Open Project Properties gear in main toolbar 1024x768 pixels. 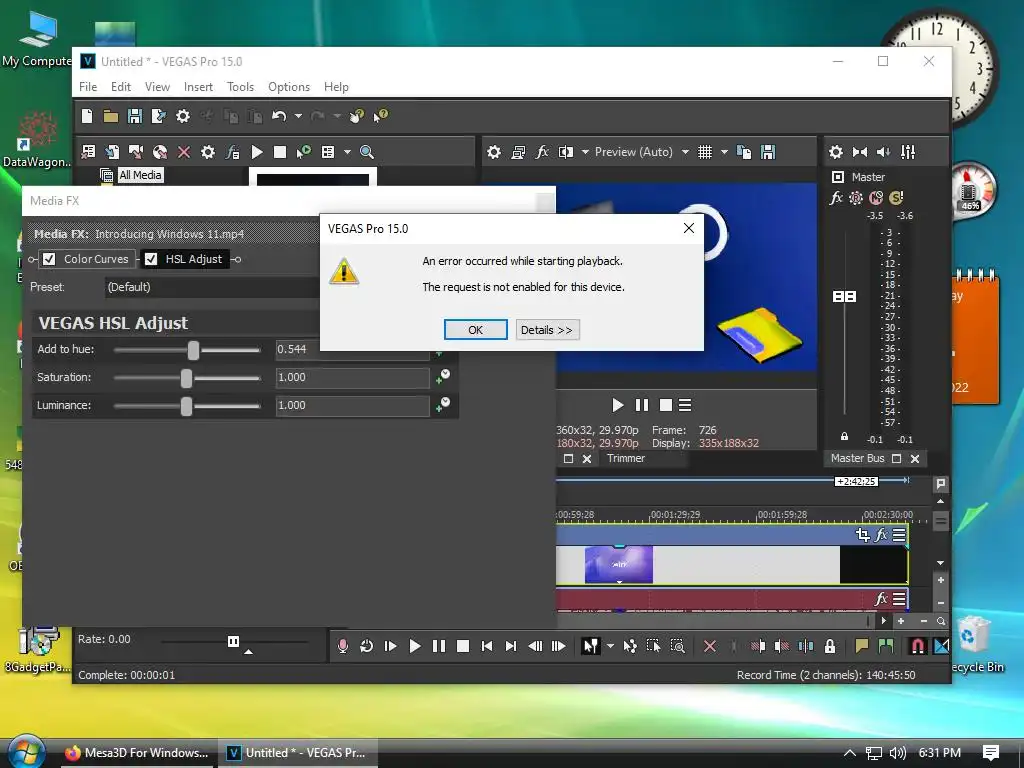183,116
